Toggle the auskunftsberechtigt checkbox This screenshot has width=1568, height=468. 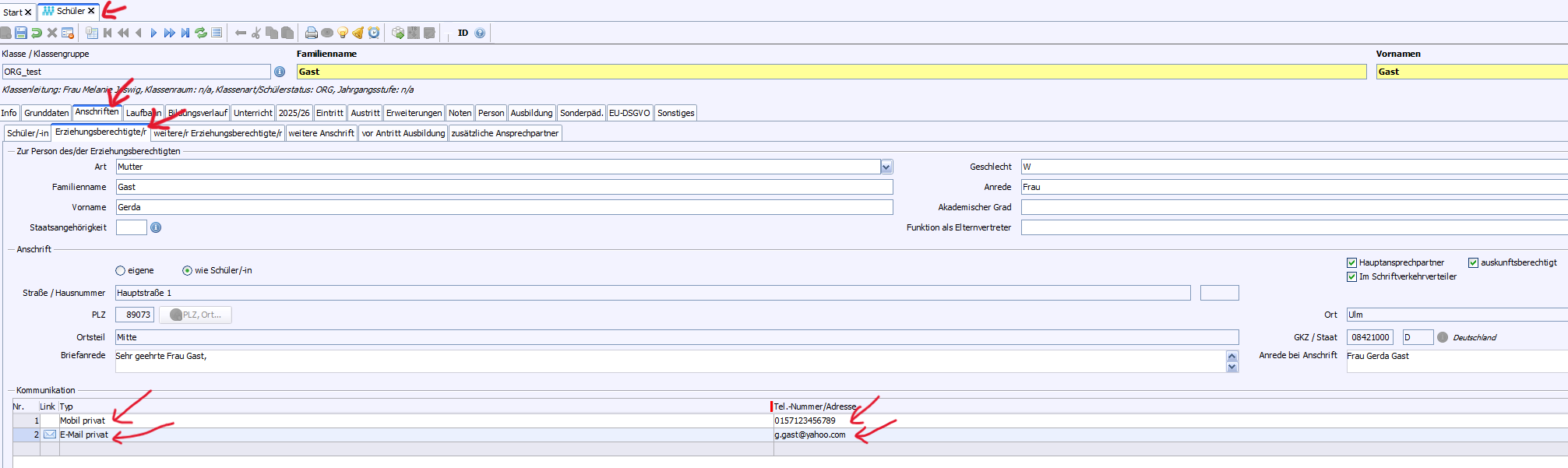coord(1474,262)
